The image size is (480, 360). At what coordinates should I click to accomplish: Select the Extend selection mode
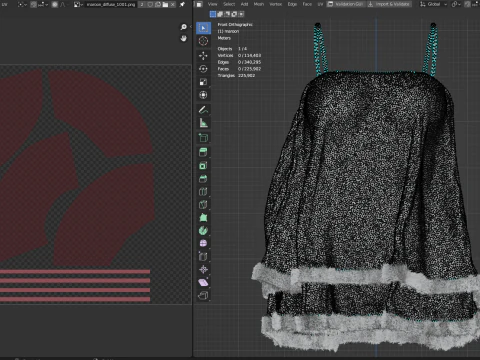(x=220, y=14)
